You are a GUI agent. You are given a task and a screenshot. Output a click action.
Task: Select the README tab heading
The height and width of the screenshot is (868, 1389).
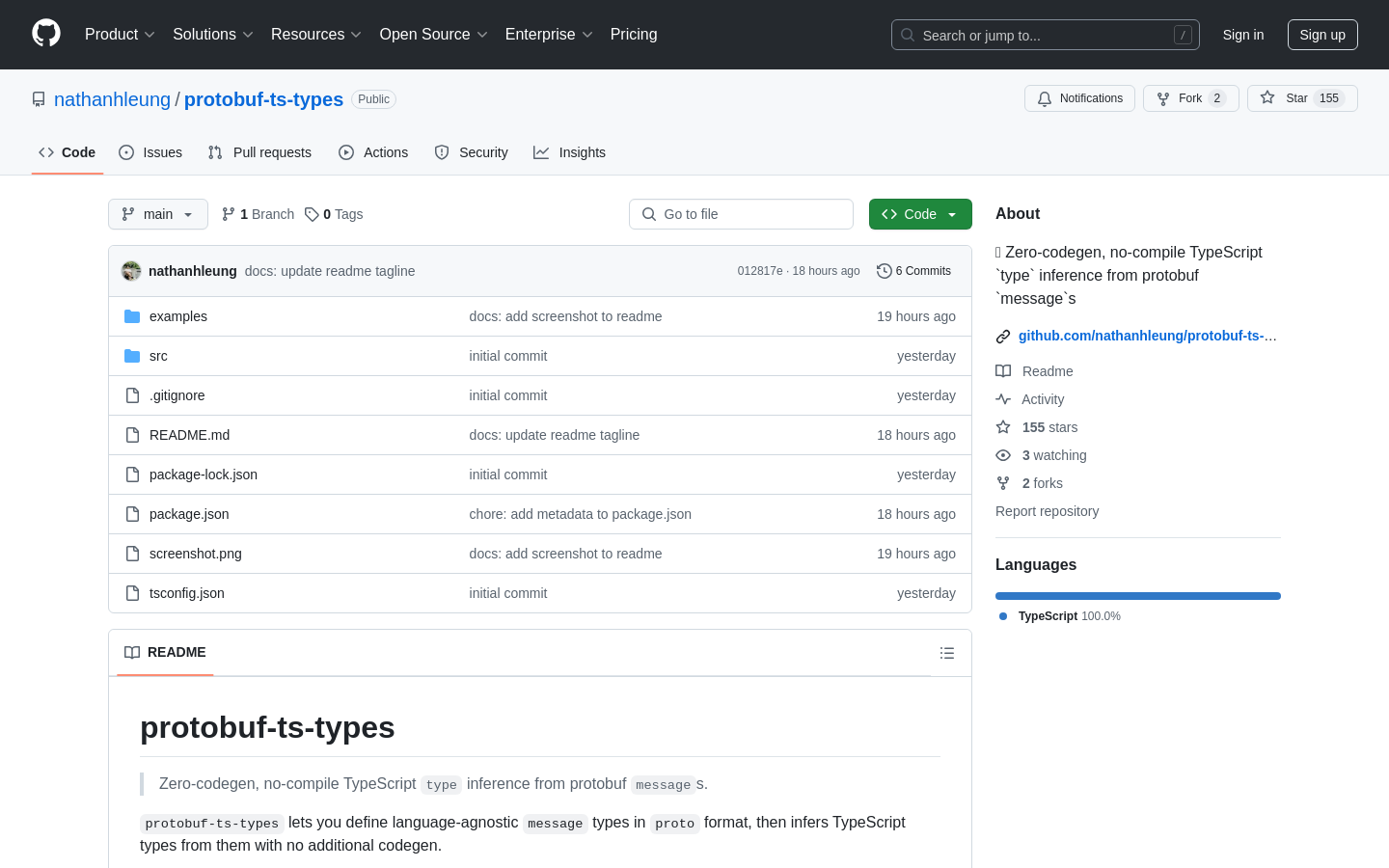(x=165, y=653)
